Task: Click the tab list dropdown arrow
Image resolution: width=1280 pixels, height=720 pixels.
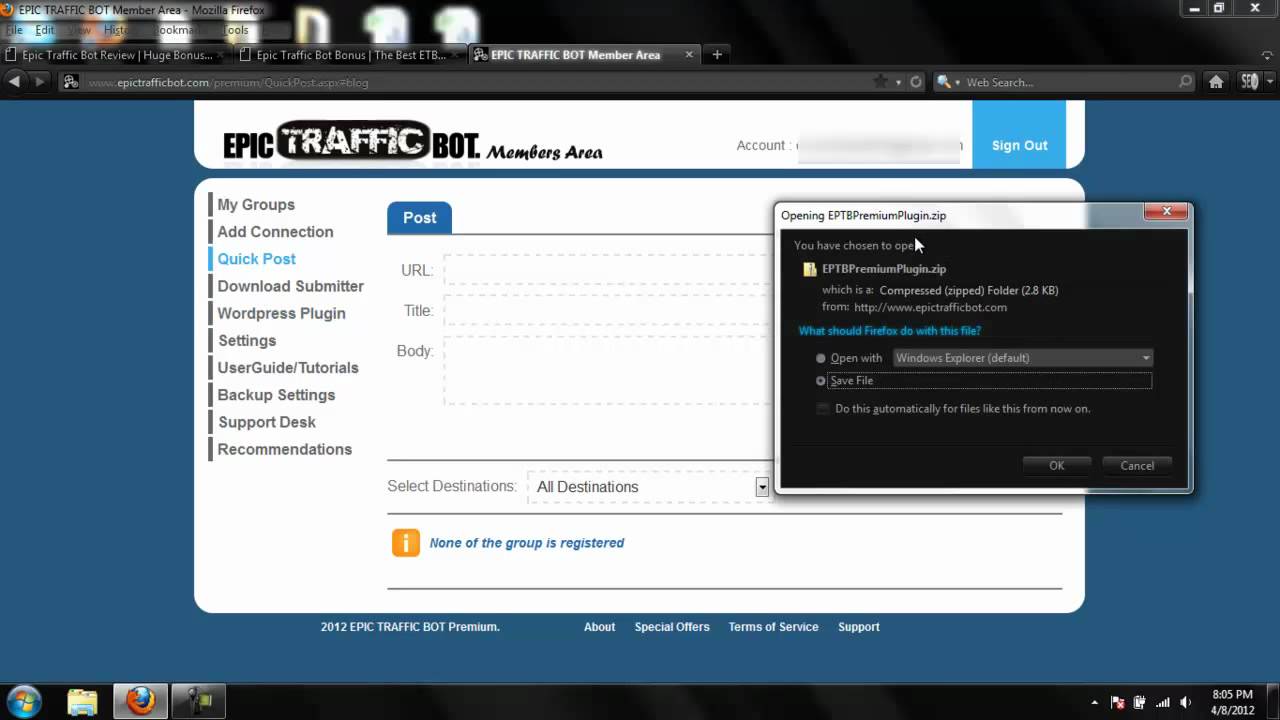Action: [x=1269, y=55]
